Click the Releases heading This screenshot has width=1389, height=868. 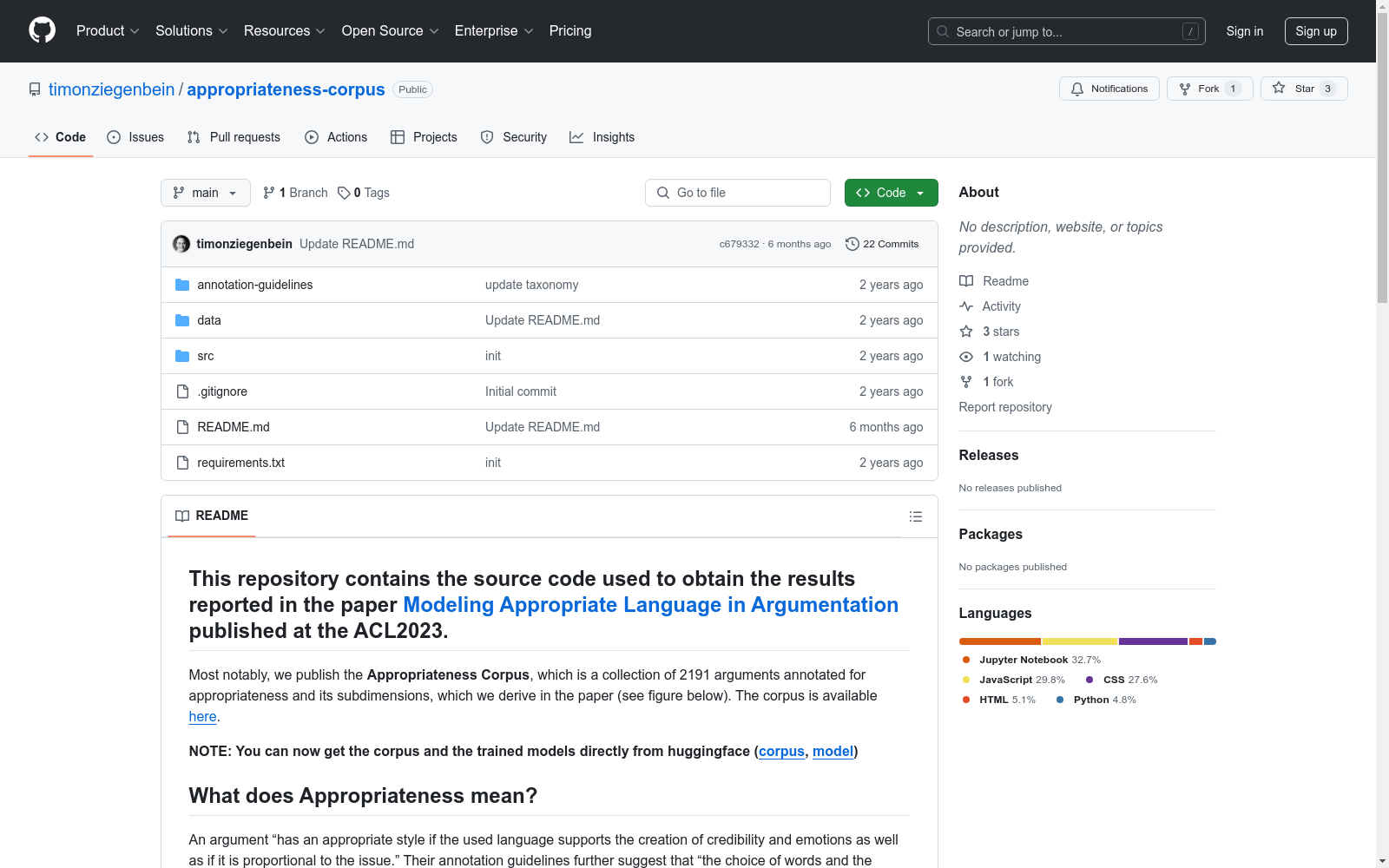coord(989,455)
